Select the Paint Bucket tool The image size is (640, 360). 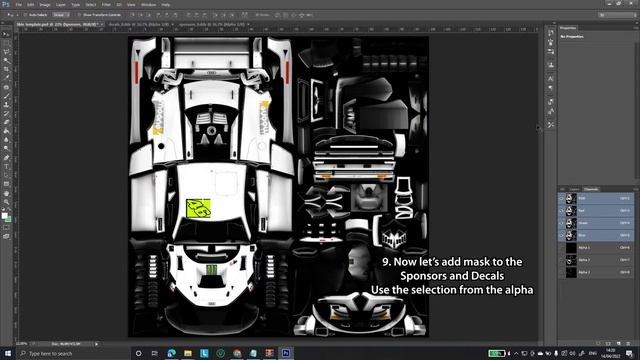pyautogui.click(x=6, y=131)
